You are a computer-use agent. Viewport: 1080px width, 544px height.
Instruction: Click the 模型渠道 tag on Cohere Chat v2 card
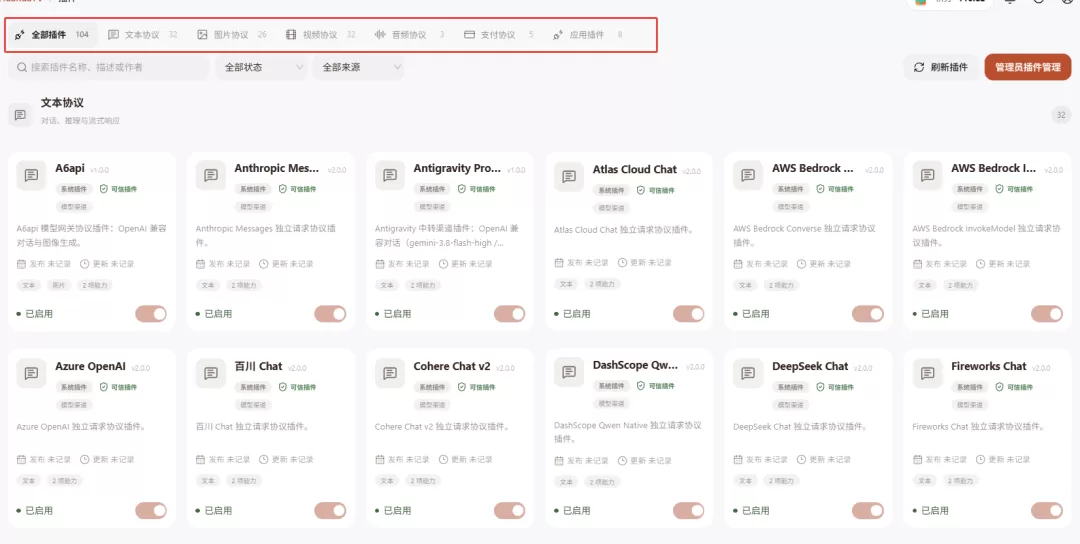[432, 405]
